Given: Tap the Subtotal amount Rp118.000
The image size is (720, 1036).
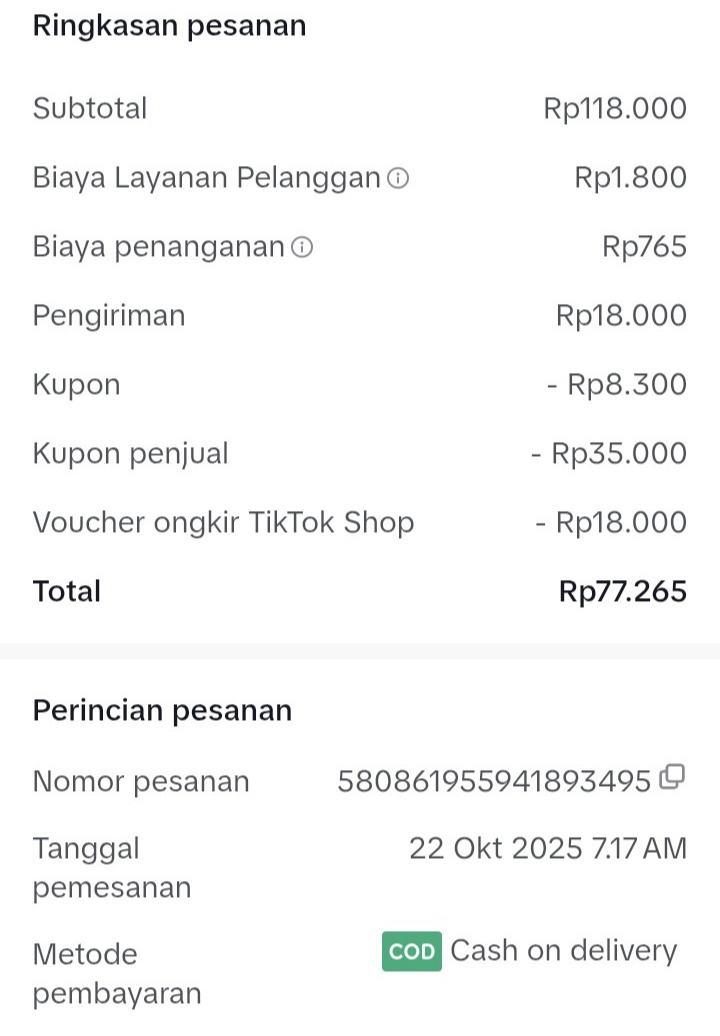Looking at the screenshot, I should pyautogui.click(x=615, y=108).
